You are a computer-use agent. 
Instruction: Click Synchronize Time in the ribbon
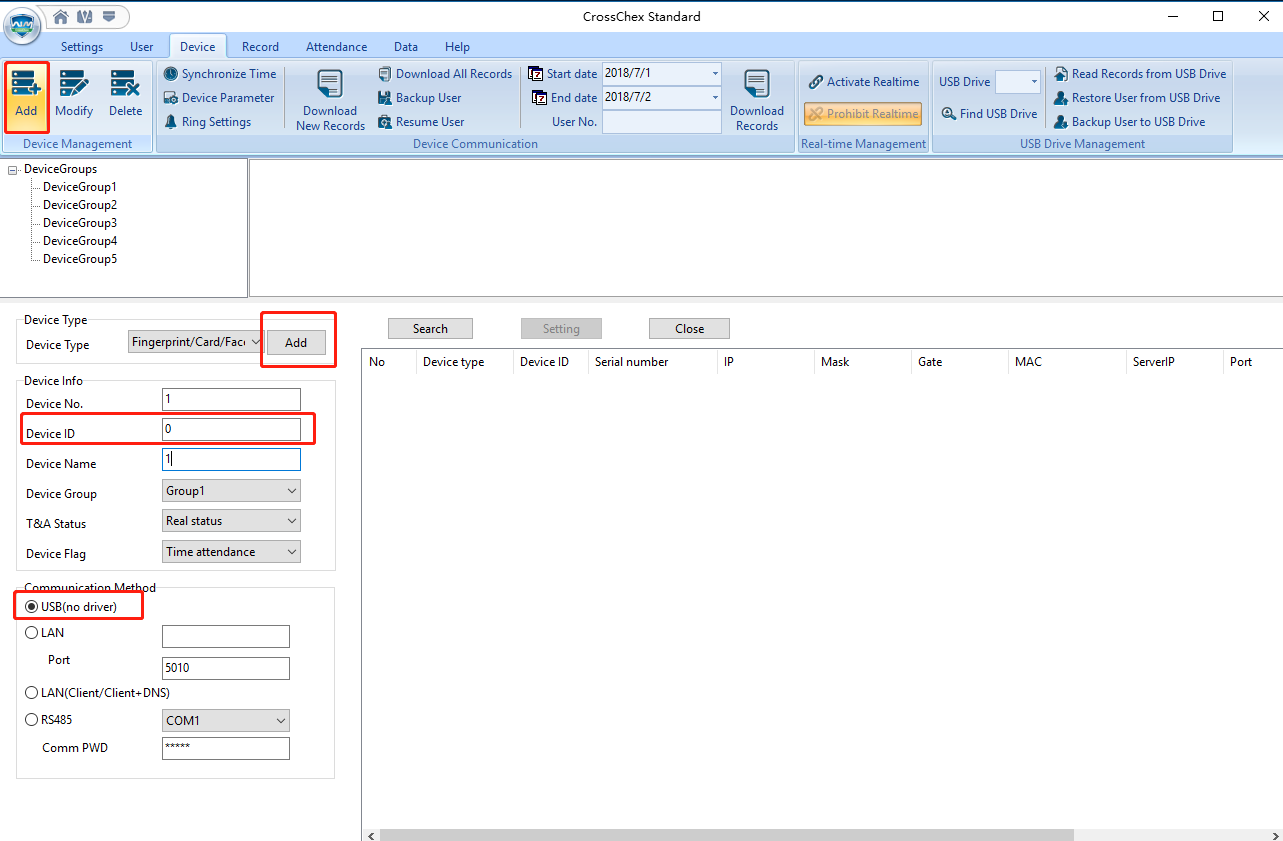point(220,74)
